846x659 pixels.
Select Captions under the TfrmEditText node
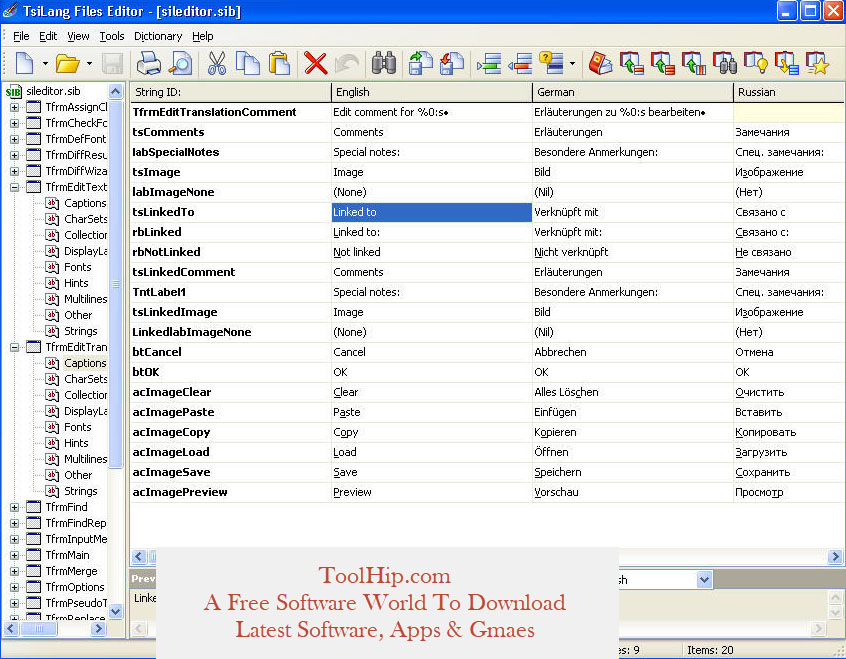[x=85, y=203]
